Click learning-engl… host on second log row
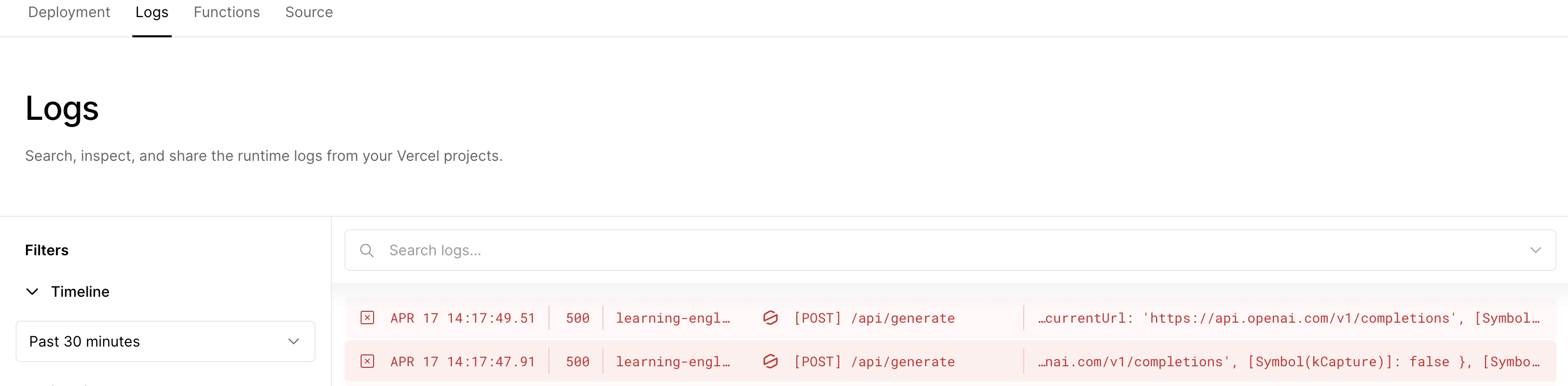 click(672, 362)
